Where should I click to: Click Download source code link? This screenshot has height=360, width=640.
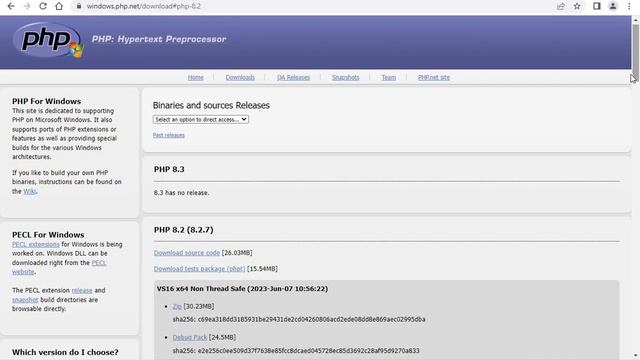(187, 253)
